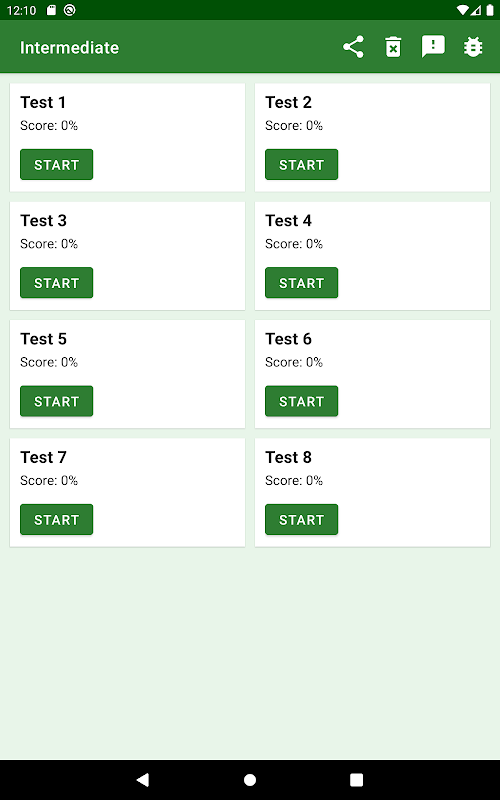Click START under Test 6
This screenshot has height=800, width=500.
click(x=302, y=401)
